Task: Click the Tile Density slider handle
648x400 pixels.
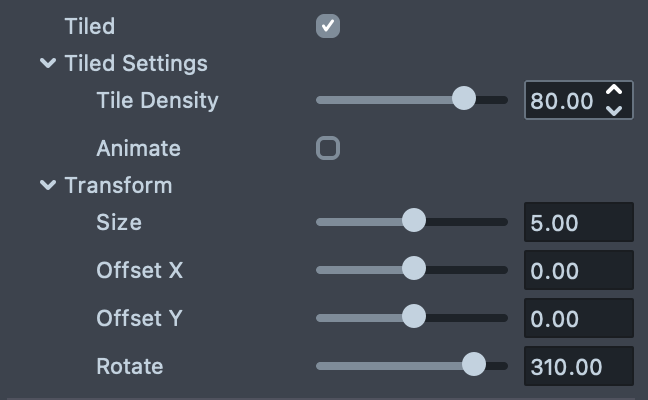Action: tap(464, 99)
